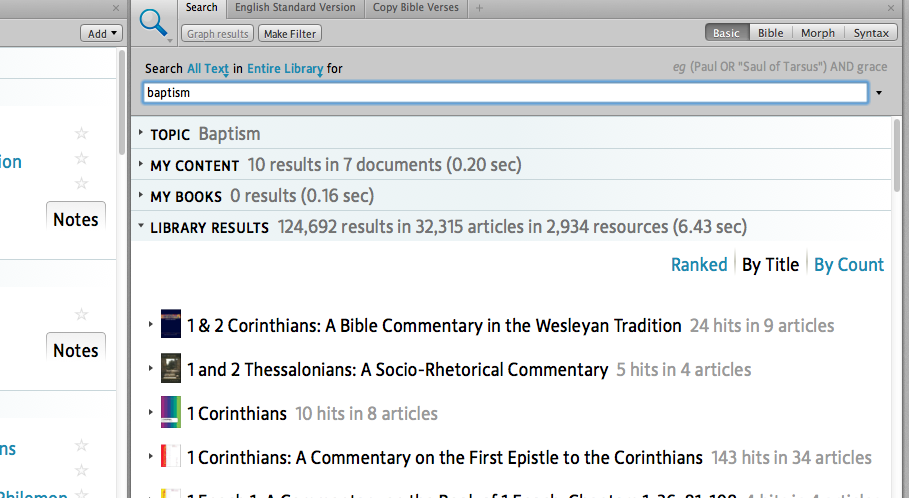This screenshot has width=909, height=498.
Task: Open the Copy Bible Verses tab
Action: [x=416, y=8]
